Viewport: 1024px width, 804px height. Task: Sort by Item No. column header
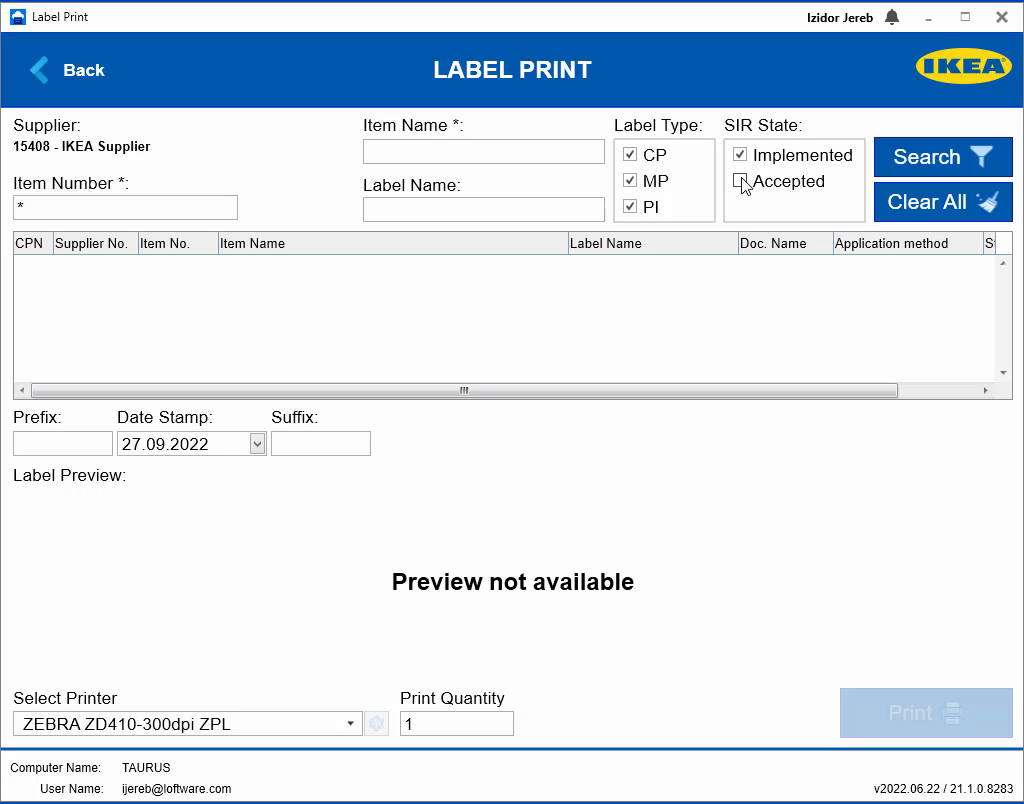tap(178, 244)
